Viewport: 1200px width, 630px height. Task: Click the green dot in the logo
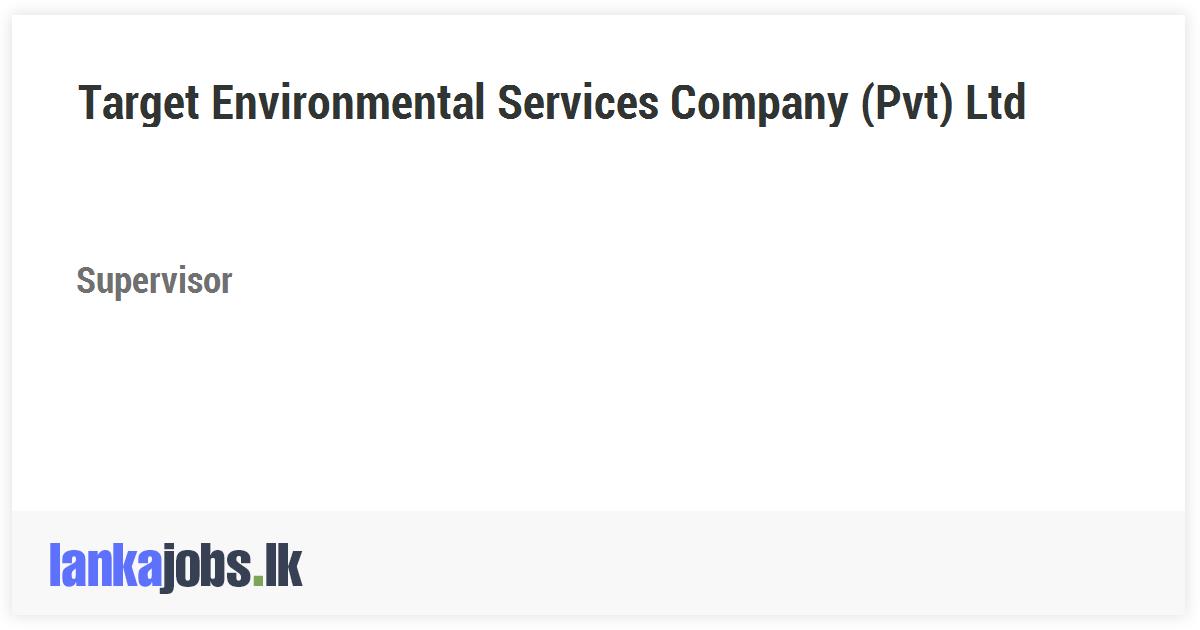pos(258,580)
